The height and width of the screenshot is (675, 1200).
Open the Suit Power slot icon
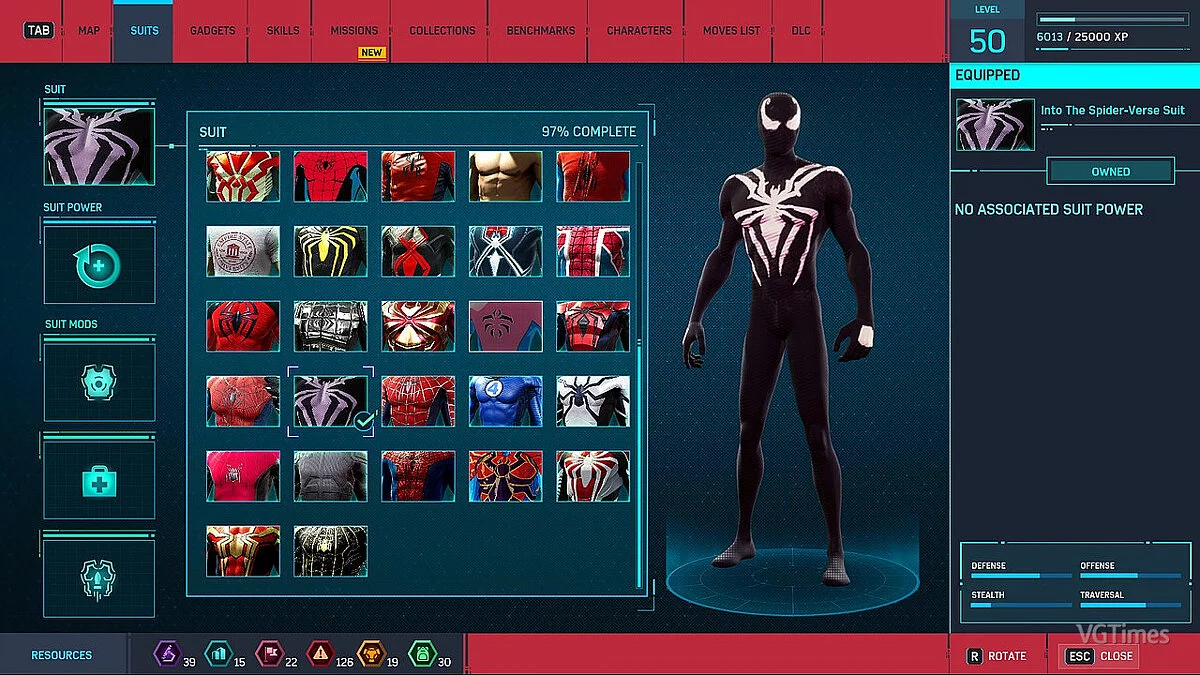[x=99, y=265]
